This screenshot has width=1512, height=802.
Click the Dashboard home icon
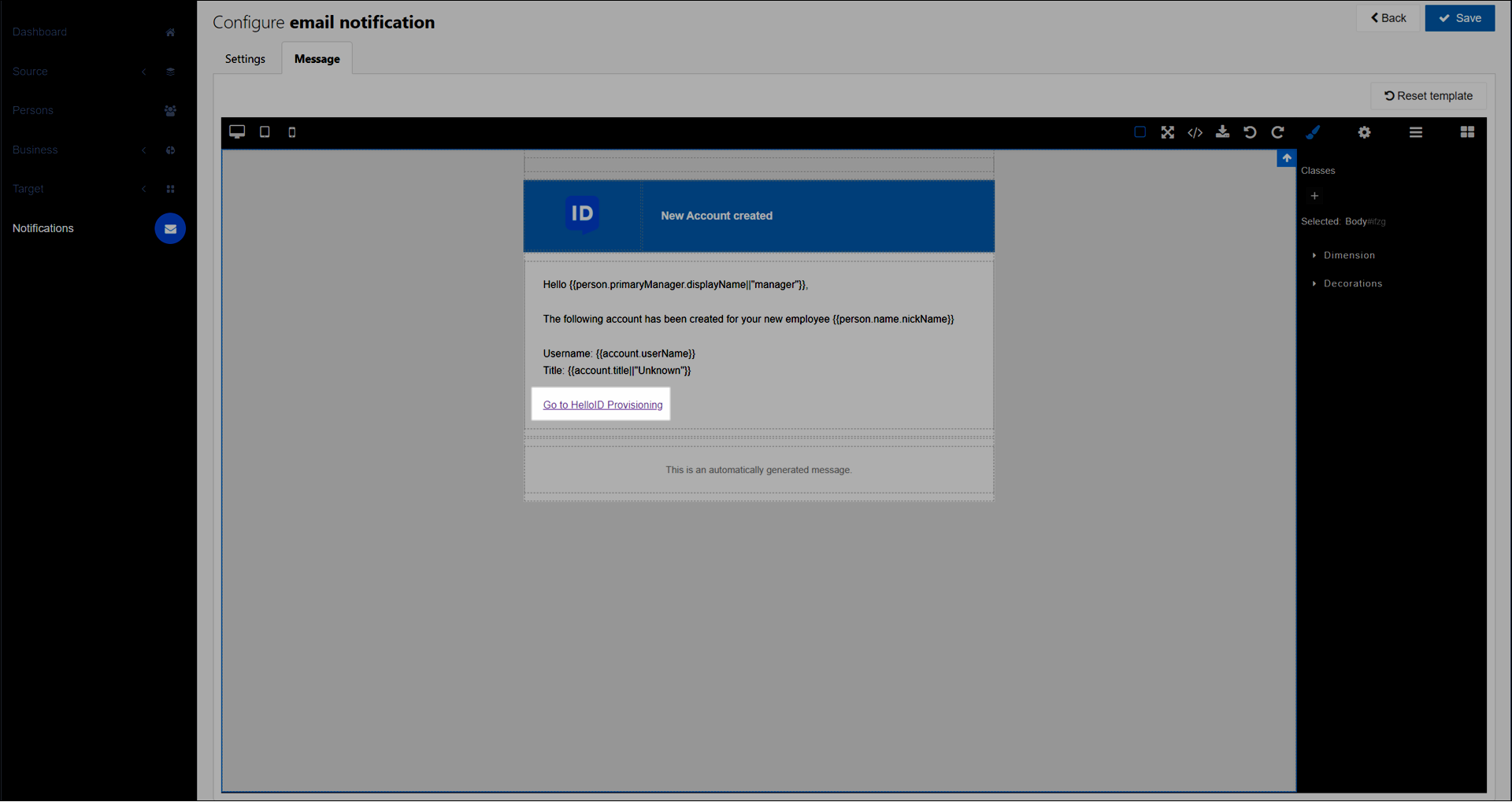pyautogui.click(x=170, y=32)
